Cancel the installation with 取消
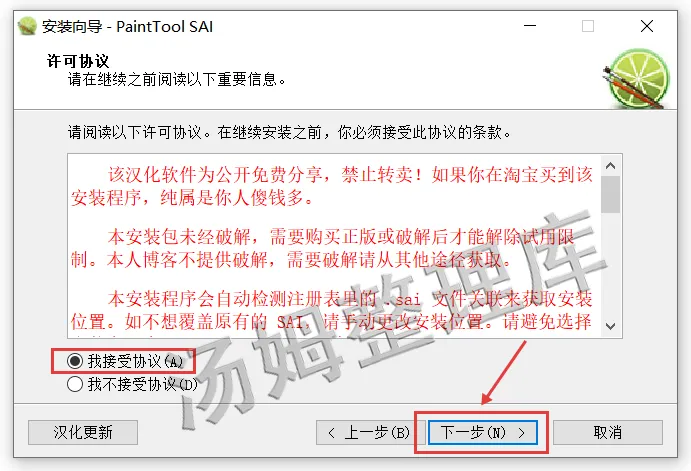Image resolution: width=691 pixels, height=471 pixels. point(608,432)
